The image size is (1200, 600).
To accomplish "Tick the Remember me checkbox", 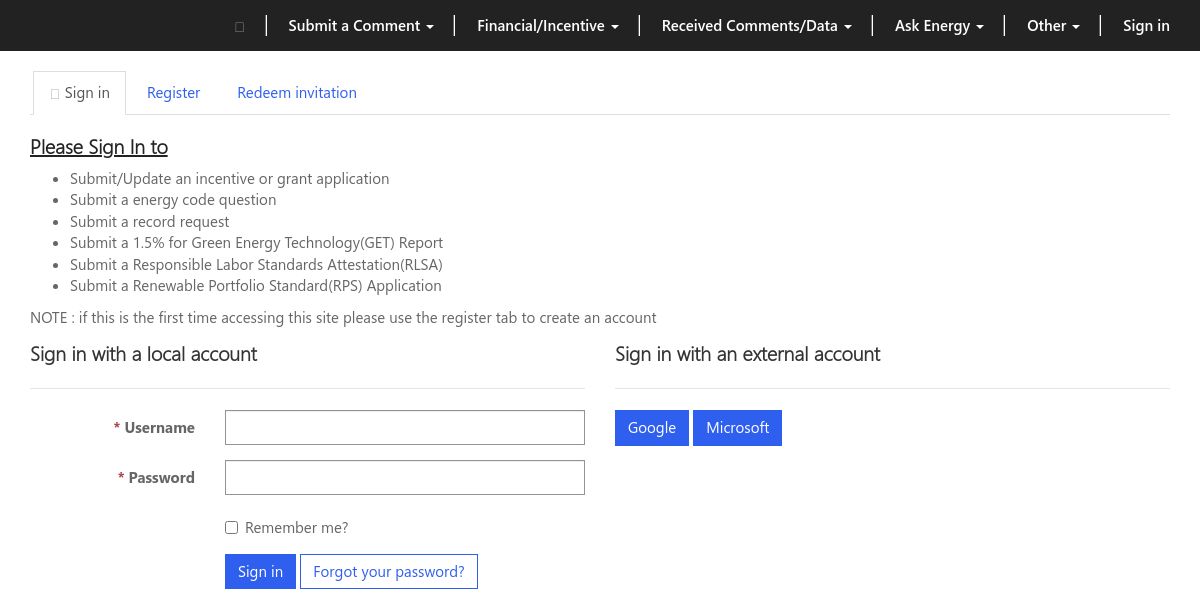I will tap(231, 528).
